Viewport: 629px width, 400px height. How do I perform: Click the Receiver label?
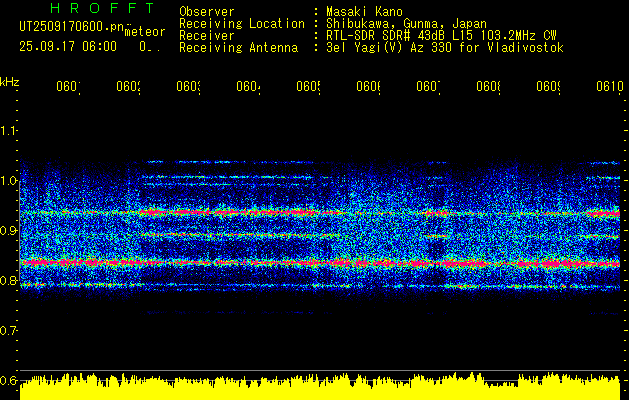point(207,36)
